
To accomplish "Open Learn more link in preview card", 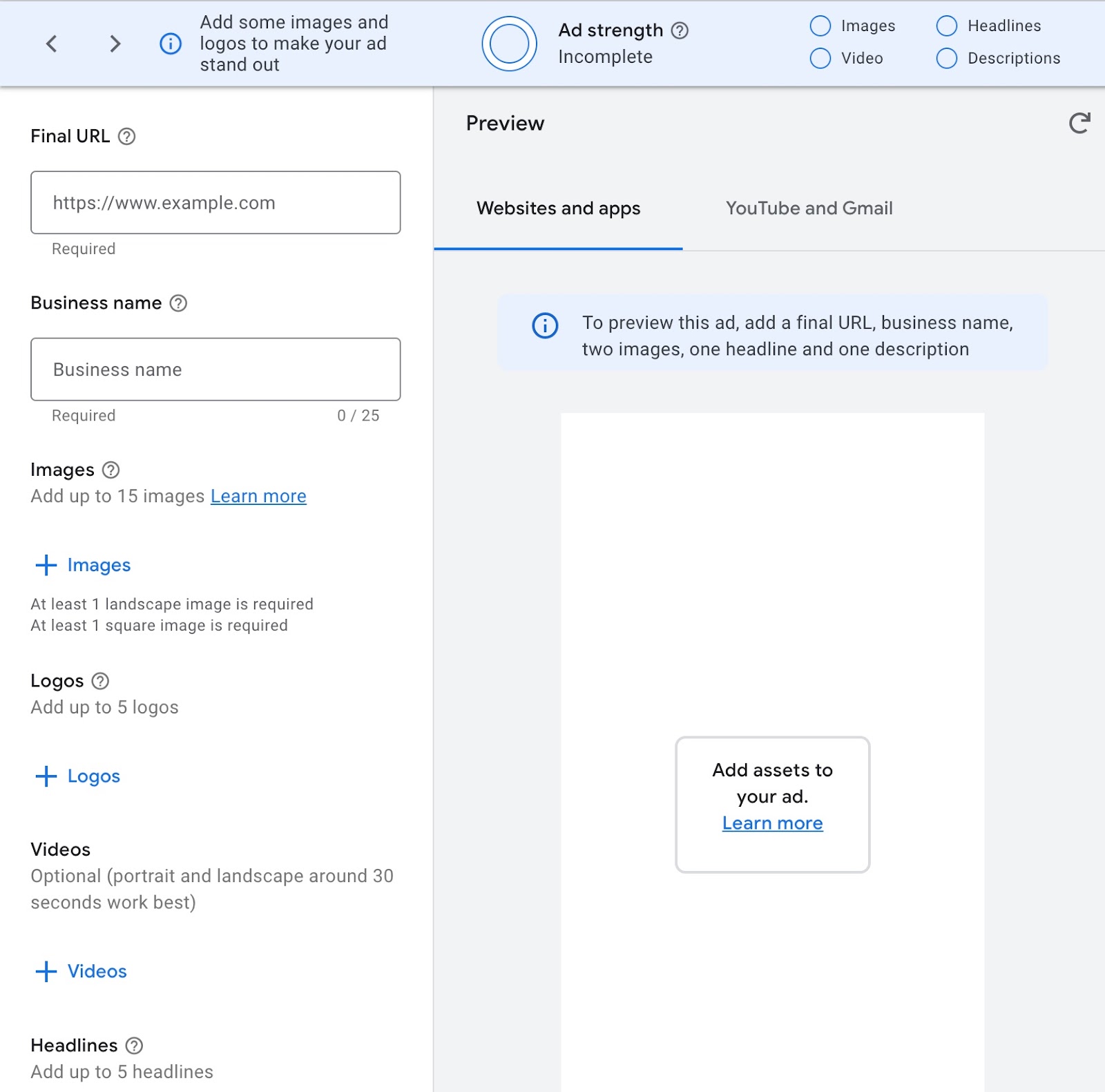I will tap(772, 823).
